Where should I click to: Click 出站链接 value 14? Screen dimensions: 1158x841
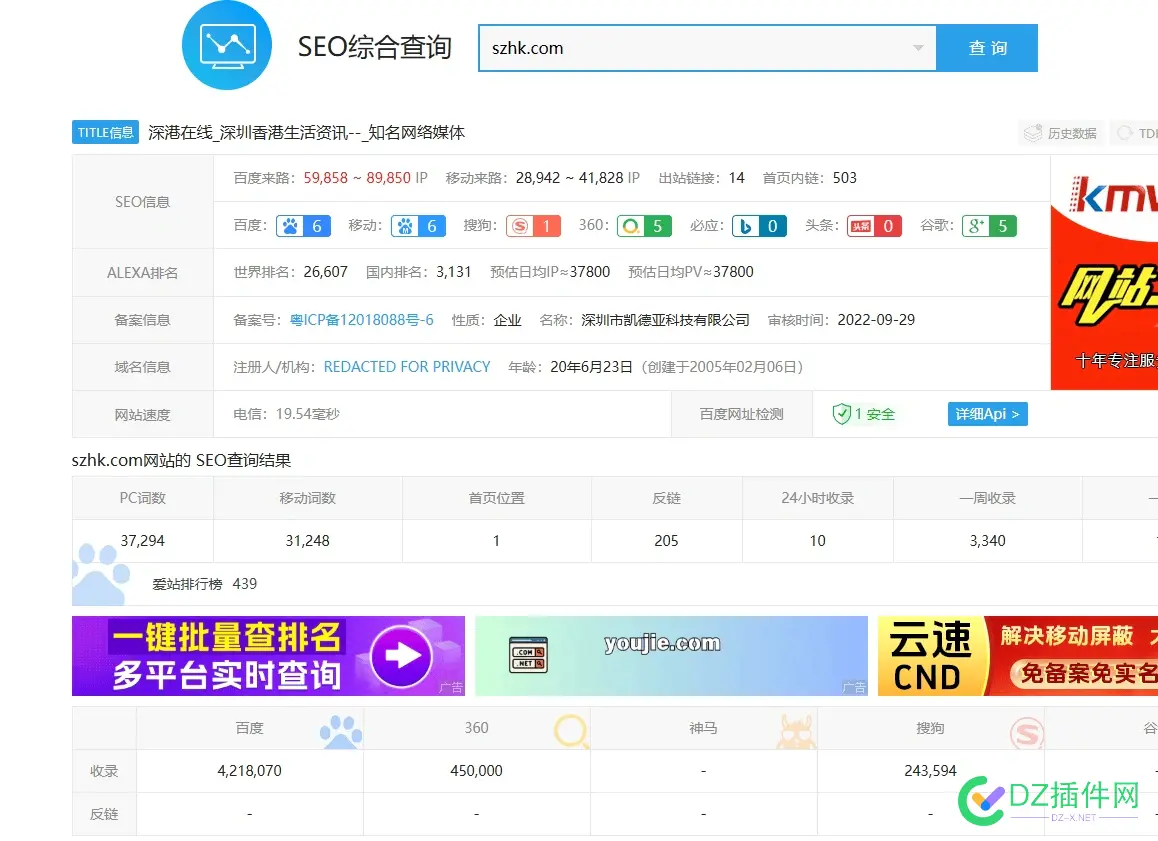736,178
